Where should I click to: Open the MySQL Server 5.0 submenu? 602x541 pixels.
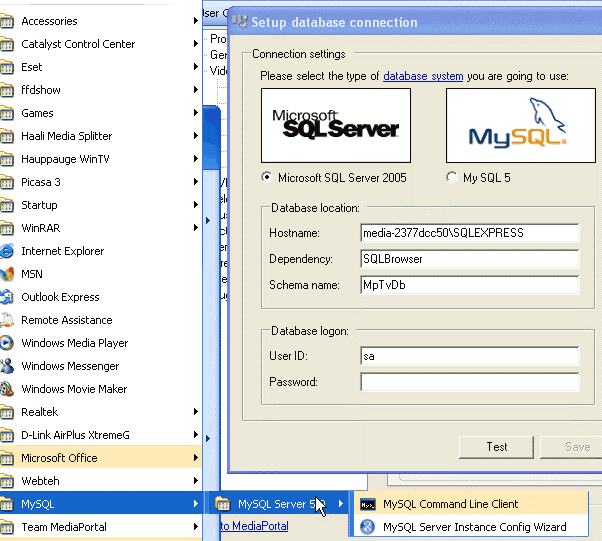point(280,504)
